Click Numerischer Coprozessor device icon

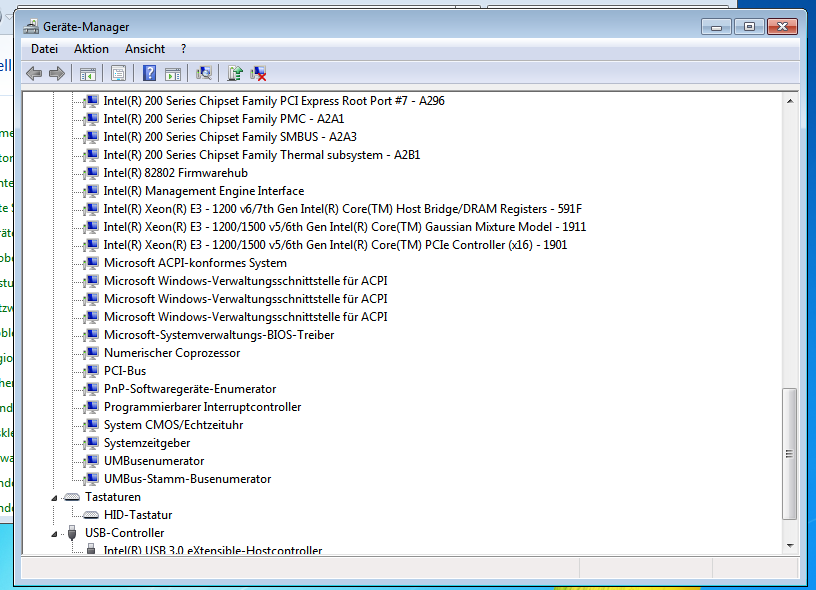[x=92, y=352]
